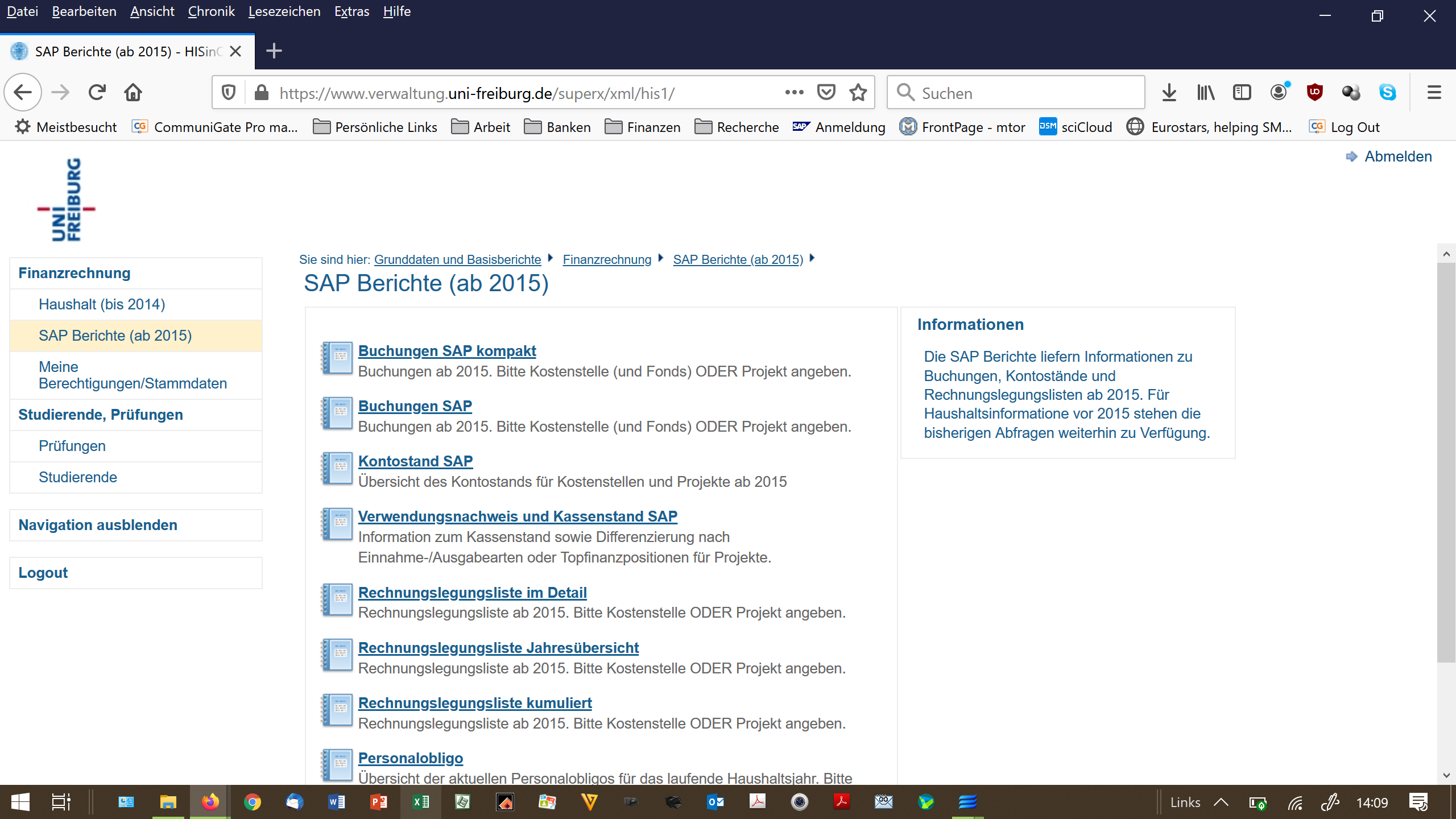1456x819 pixels.
Task: Toggle the sidebar view icon
Action: tap(1242, 92)
